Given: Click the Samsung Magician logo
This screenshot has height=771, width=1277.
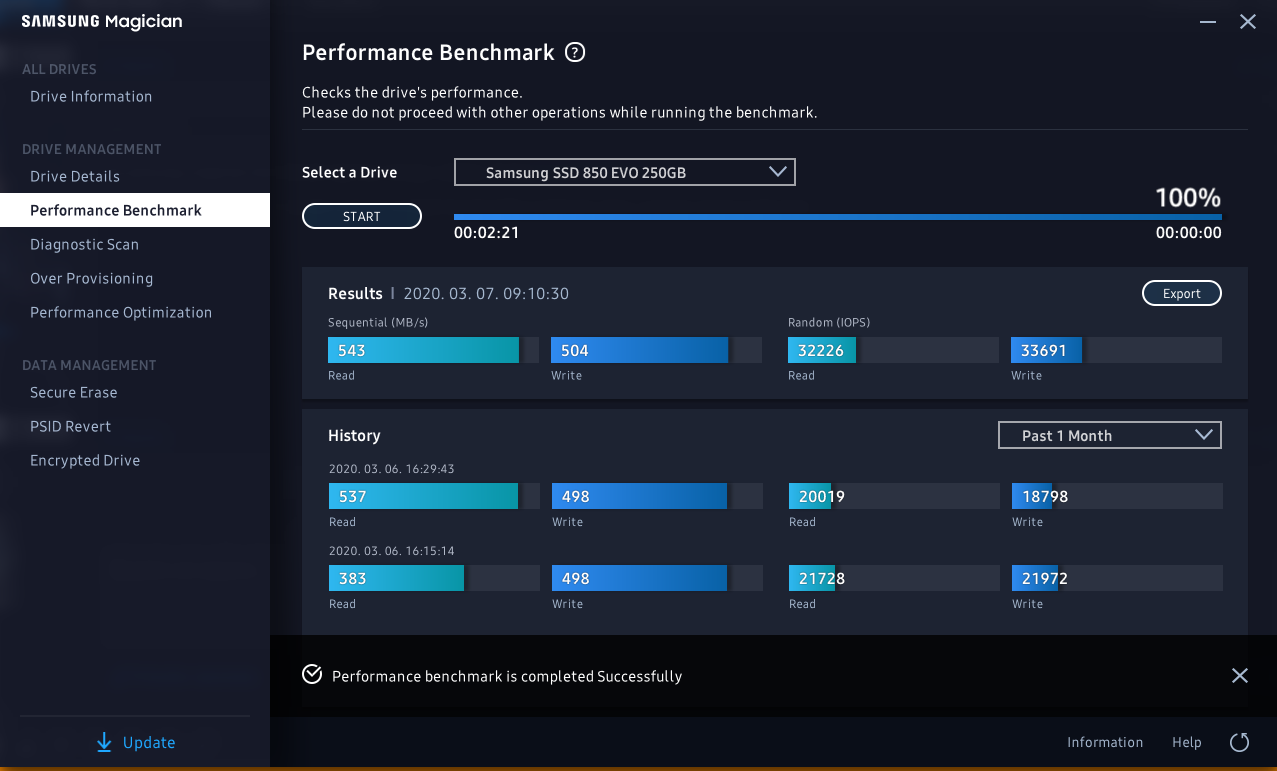Looking at the screenshot, I should click(x=102, y=22).
